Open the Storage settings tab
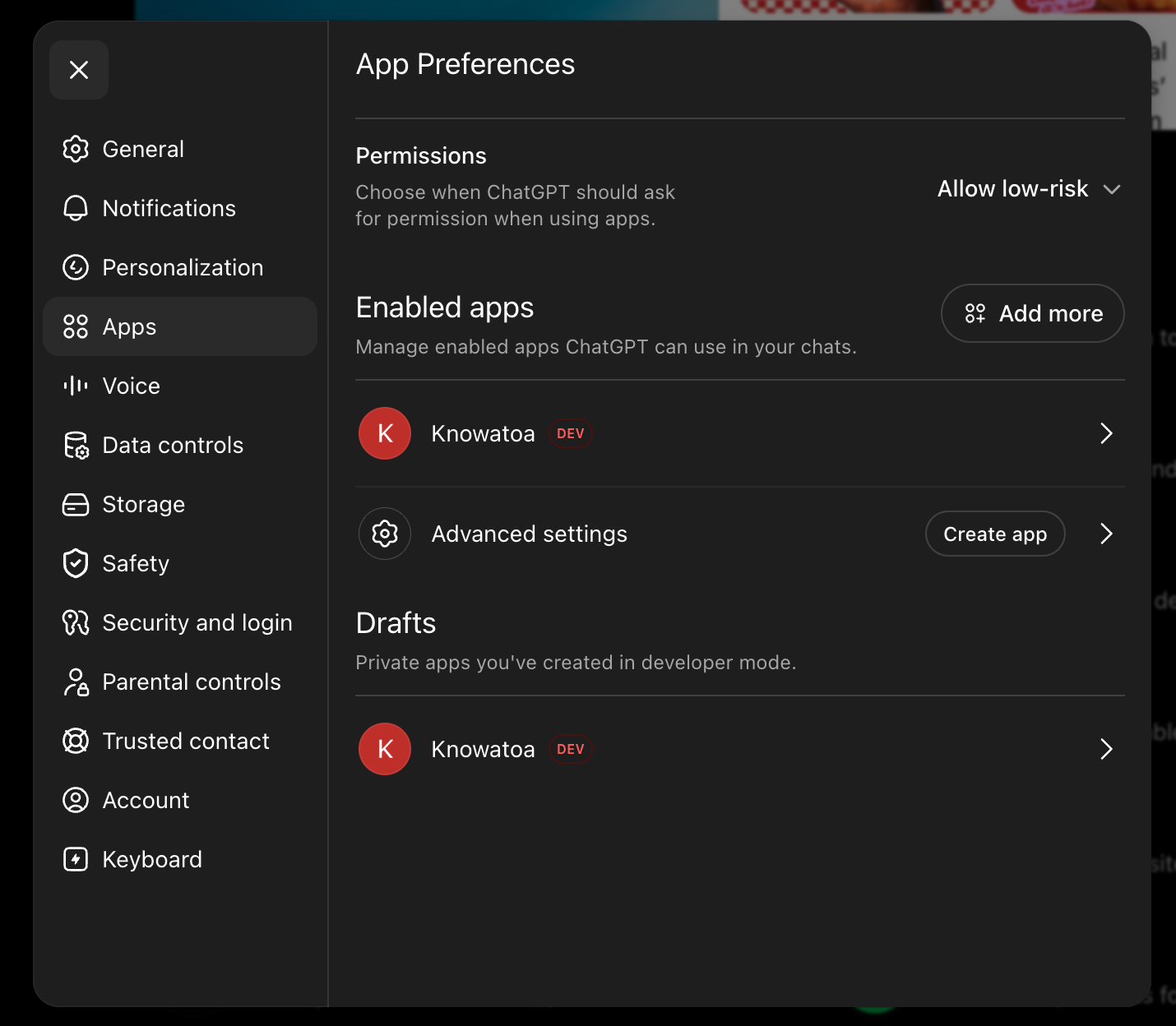1176x1026 pixels. (x=180, y=504)
